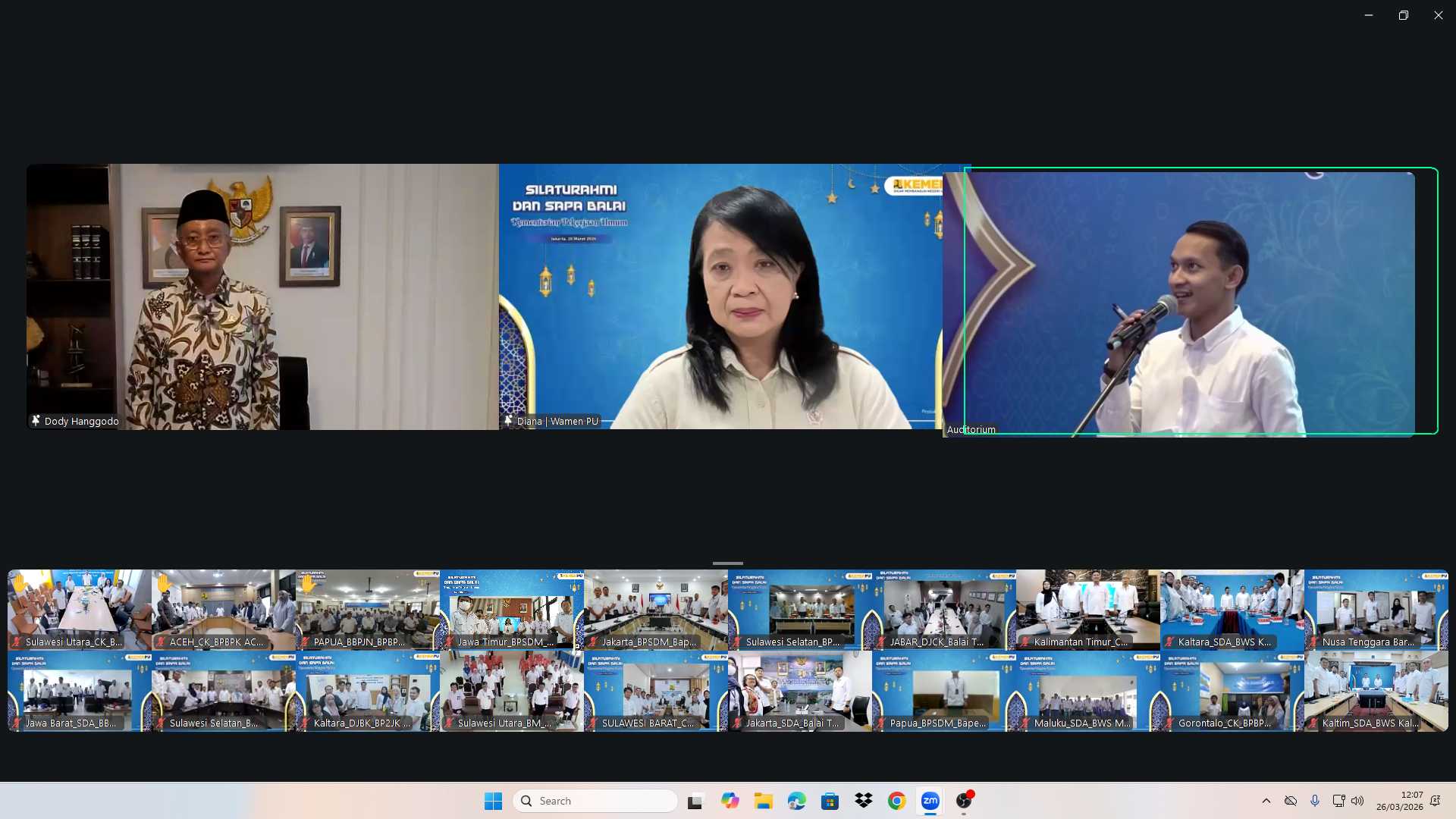Toggle do-not-disturb bell in the system tray
This screenshot has height=819, width=1456.
[1436, 801]
